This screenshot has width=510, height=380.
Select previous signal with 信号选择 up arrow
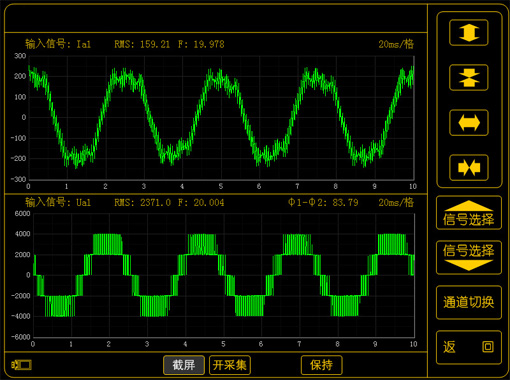coord(469,213)
